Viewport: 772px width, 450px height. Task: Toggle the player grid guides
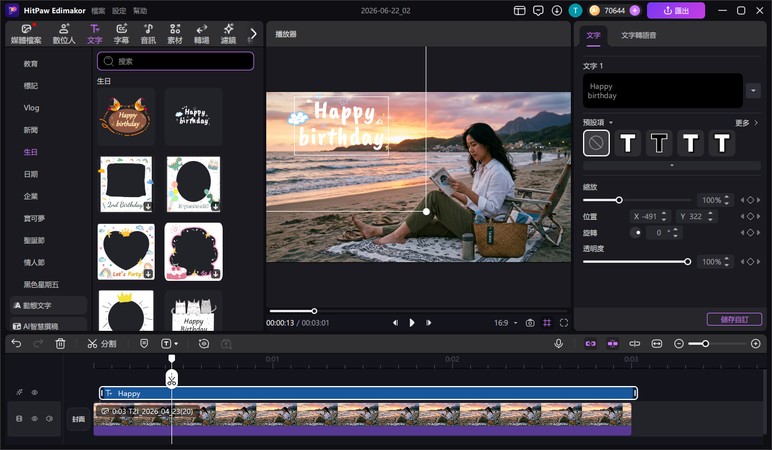[x=547, y=323]
